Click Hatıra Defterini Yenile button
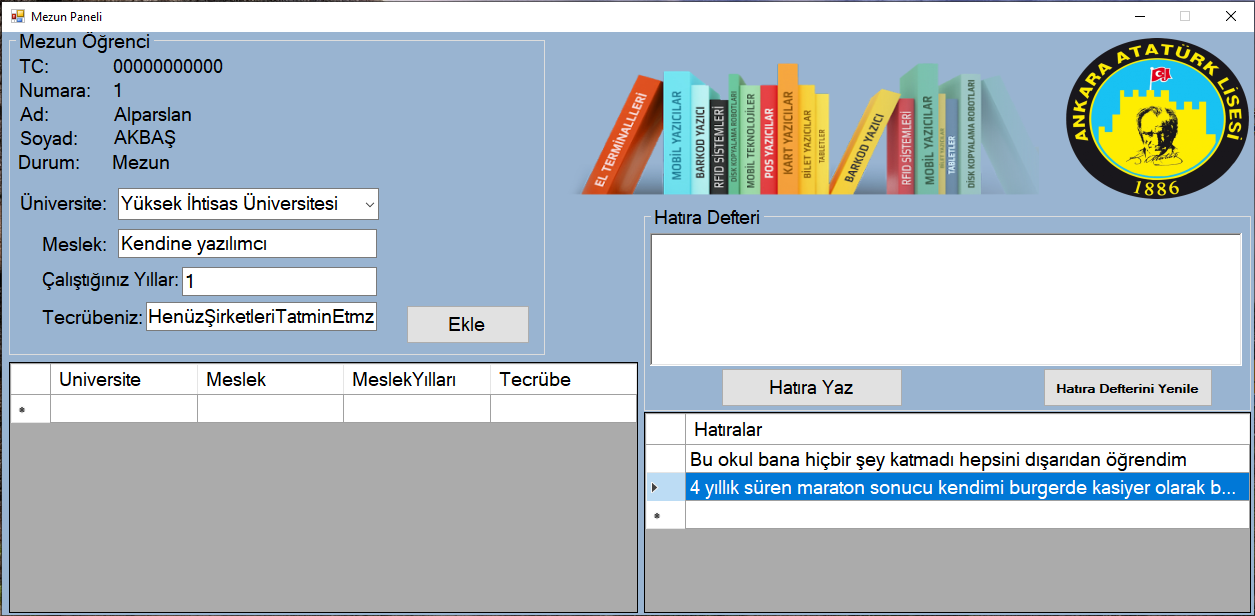The width and height of the screenshot is (1255, 616). click(1127, 388)
